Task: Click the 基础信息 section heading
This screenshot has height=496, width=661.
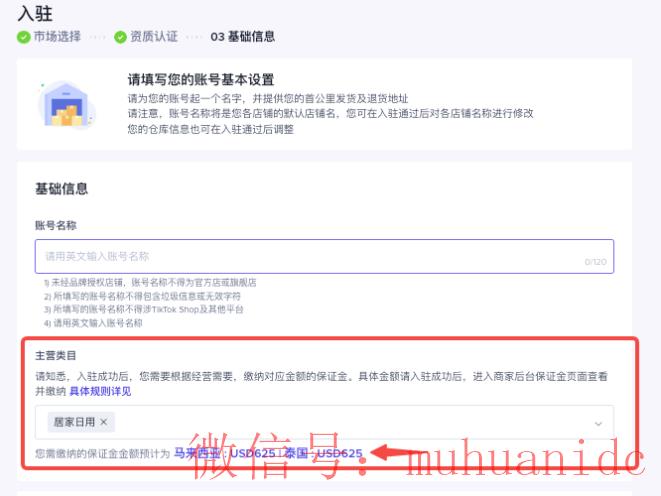Action: pos(62,189)
